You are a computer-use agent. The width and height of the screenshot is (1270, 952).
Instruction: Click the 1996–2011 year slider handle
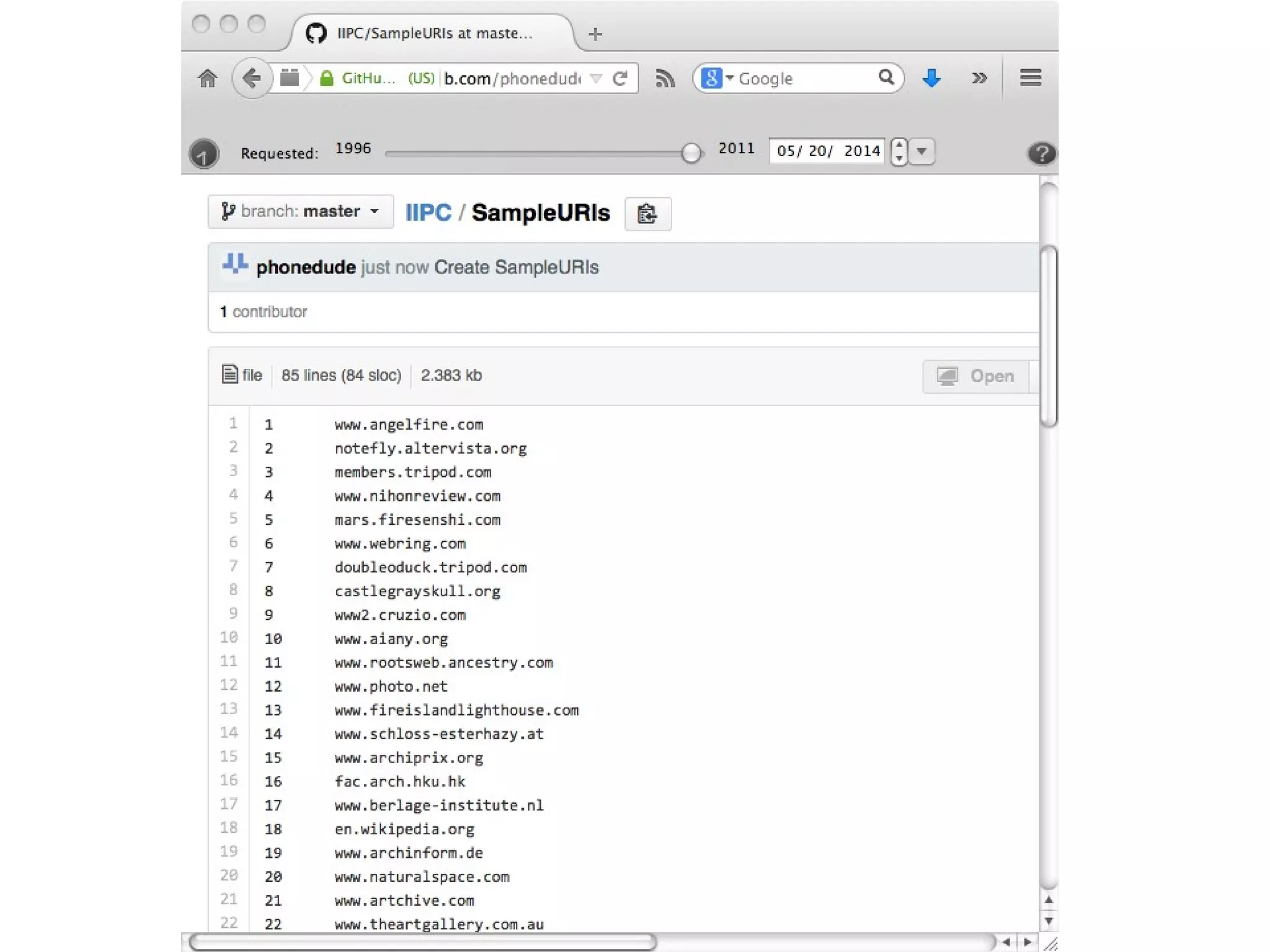click(x=690, y=152)
